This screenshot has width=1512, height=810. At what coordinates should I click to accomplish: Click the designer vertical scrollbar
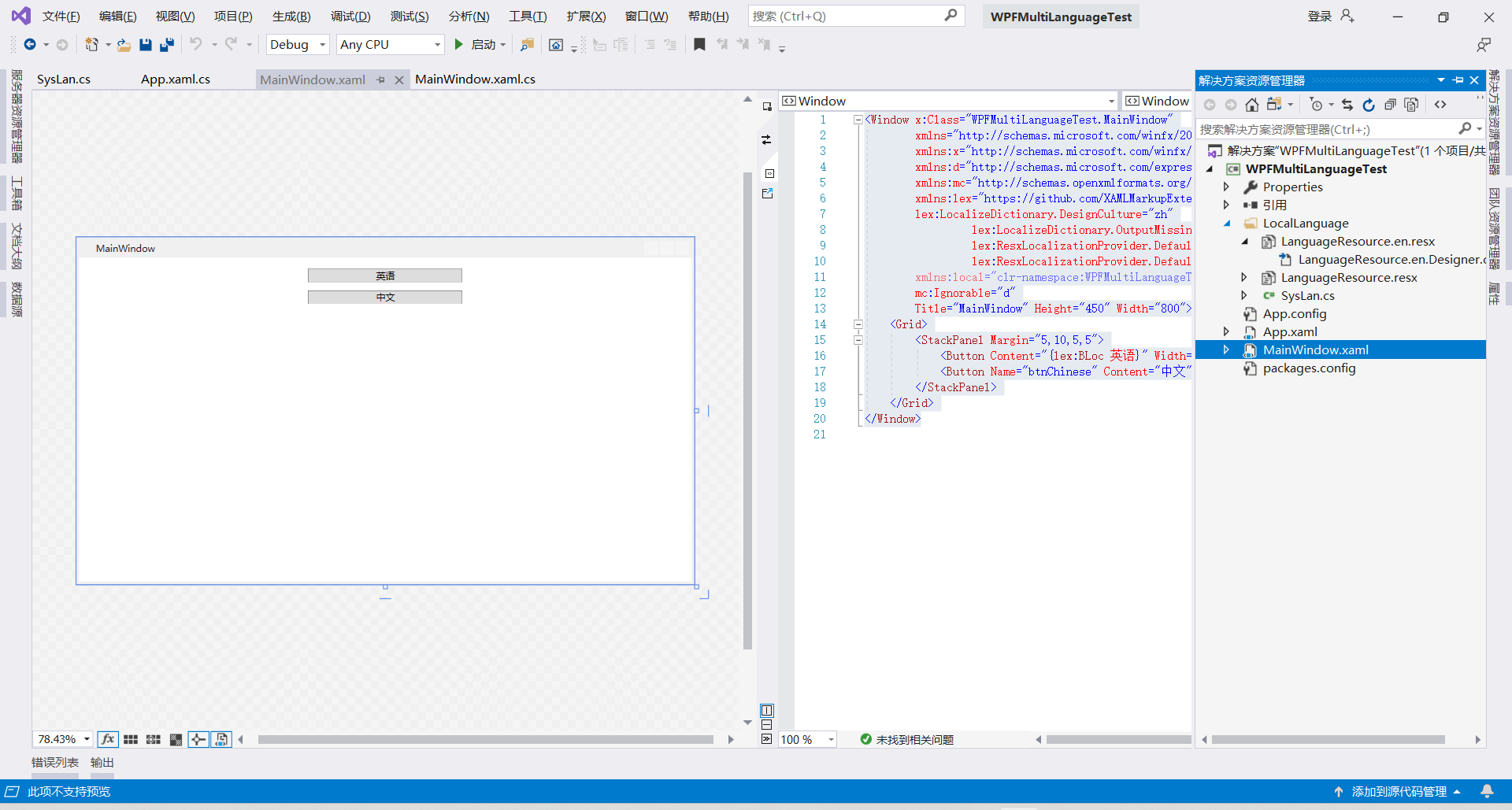[747, 410]
